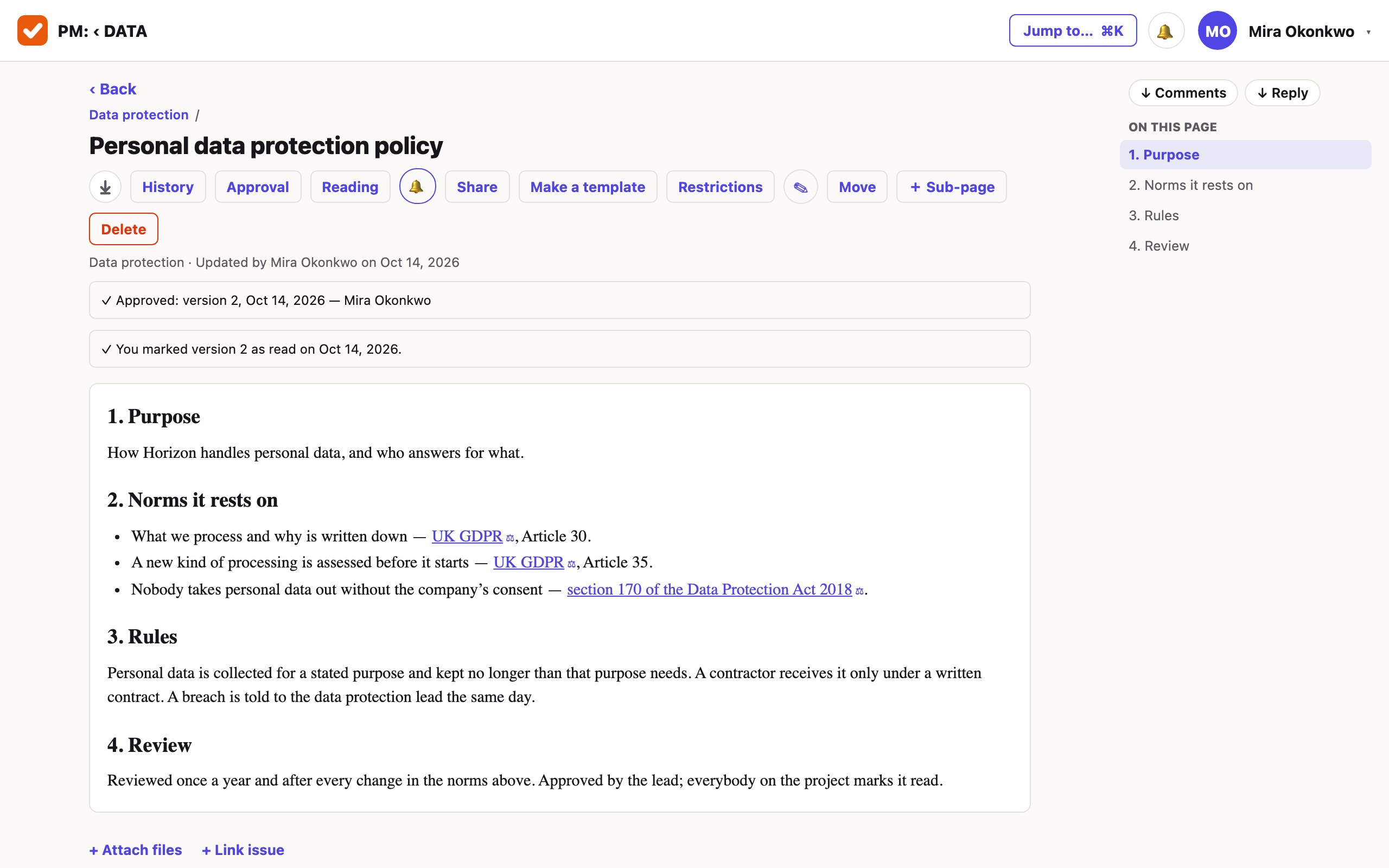Open section 170 Data Protection Act link
1389x868 pixels.
point(710,589)
